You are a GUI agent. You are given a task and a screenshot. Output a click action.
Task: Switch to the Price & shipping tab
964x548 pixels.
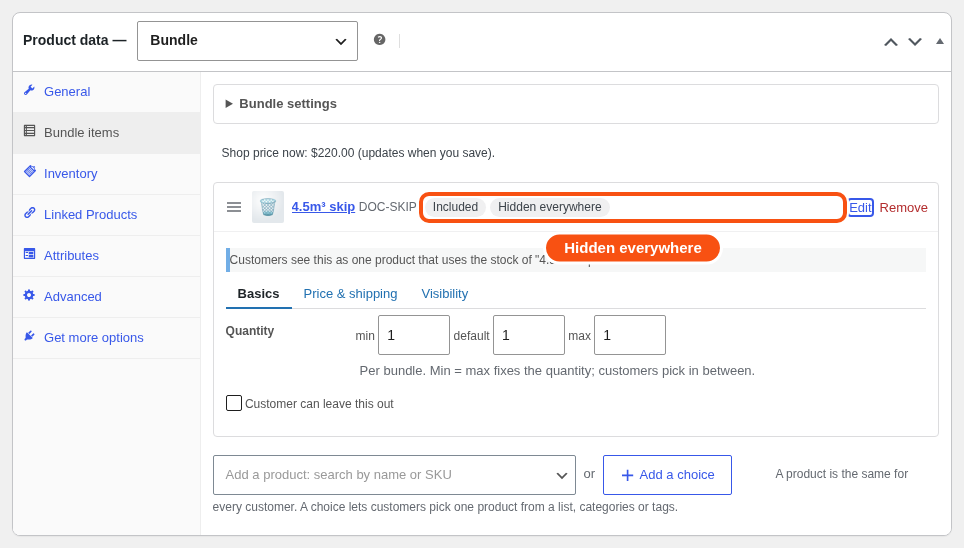tap(350, 294)
